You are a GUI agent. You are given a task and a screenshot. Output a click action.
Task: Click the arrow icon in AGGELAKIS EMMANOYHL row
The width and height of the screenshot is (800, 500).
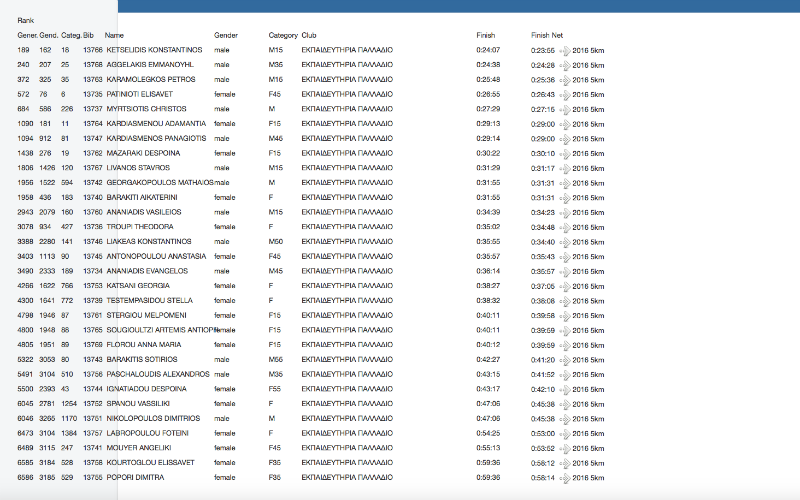coord(565,66)
